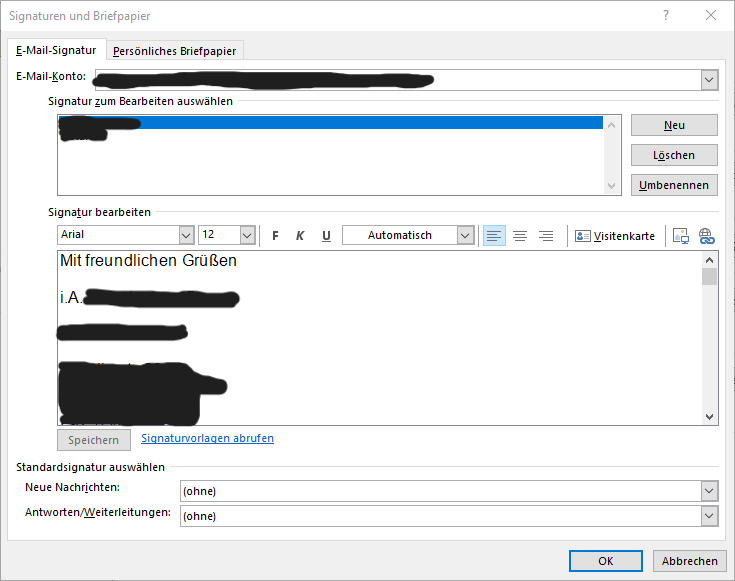Viewport: 735px width, 581px height.
Task: Switch to E-Mail-Signatur tab
Action: (56, 50)
